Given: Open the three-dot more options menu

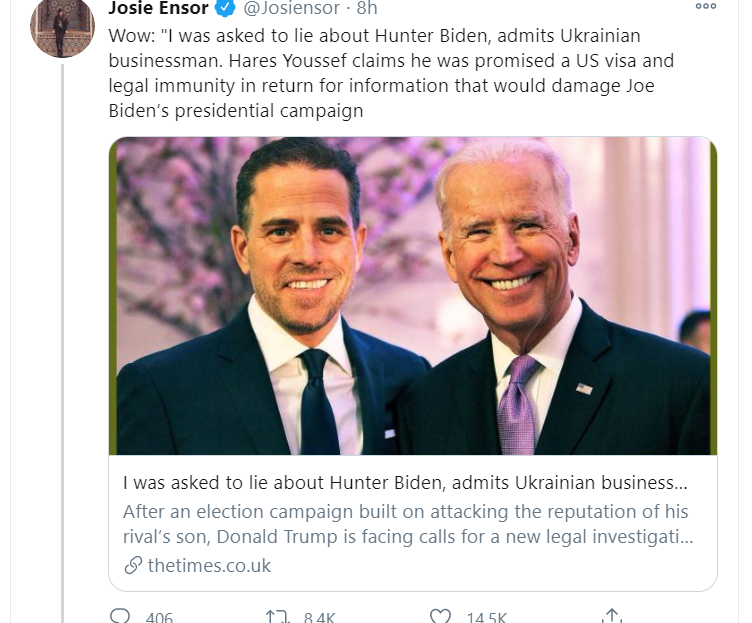Looking at the screenshot, I should coord(706,7).
